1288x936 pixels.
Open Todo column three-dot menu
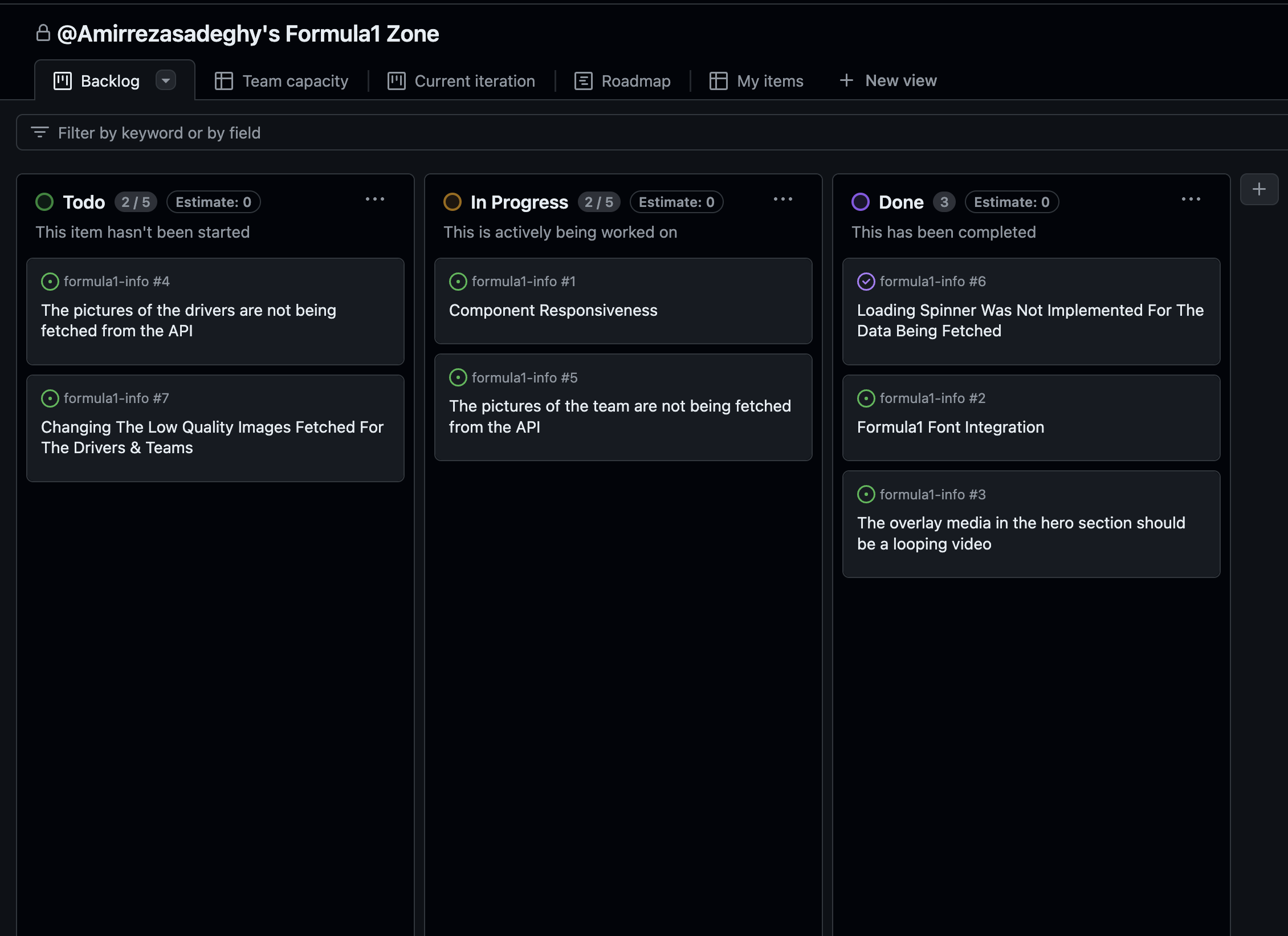[374, 200]
